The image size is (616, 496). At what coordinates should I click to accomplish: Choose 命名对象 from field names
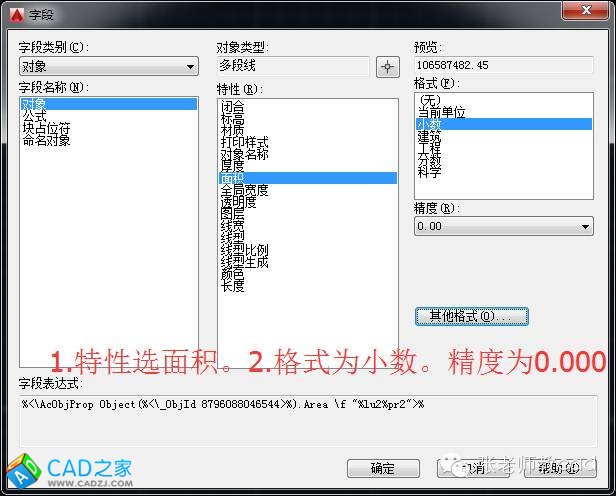coord(46,141)
